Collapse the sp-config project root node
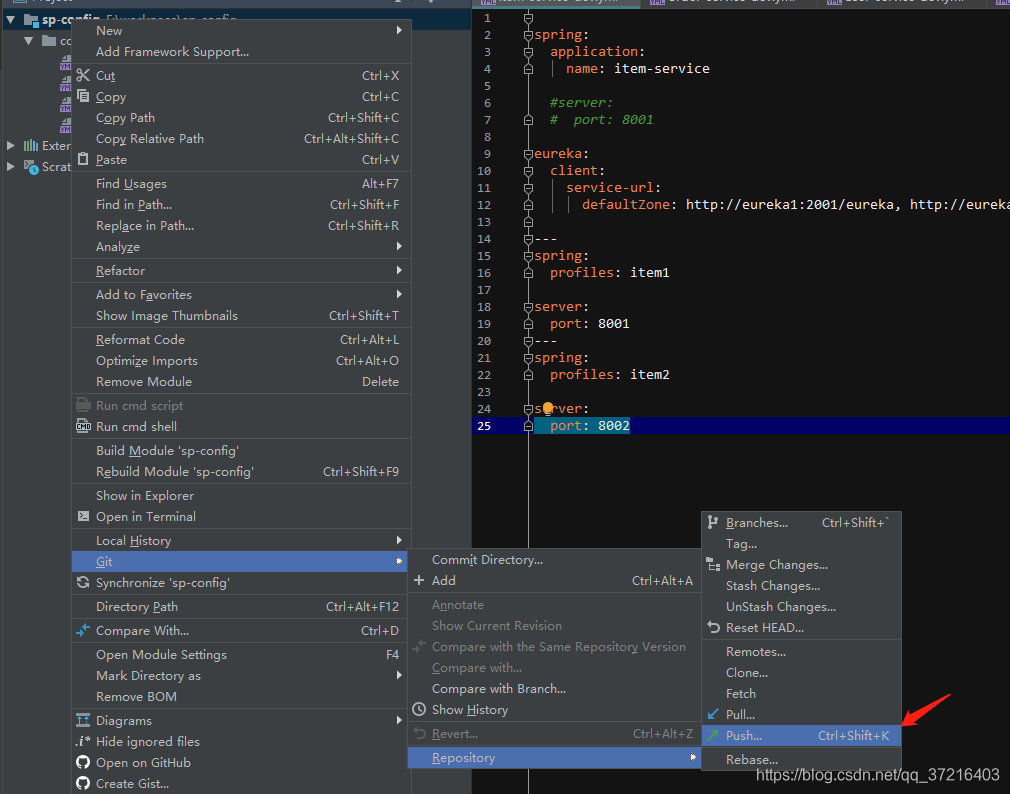 point(11,20)
